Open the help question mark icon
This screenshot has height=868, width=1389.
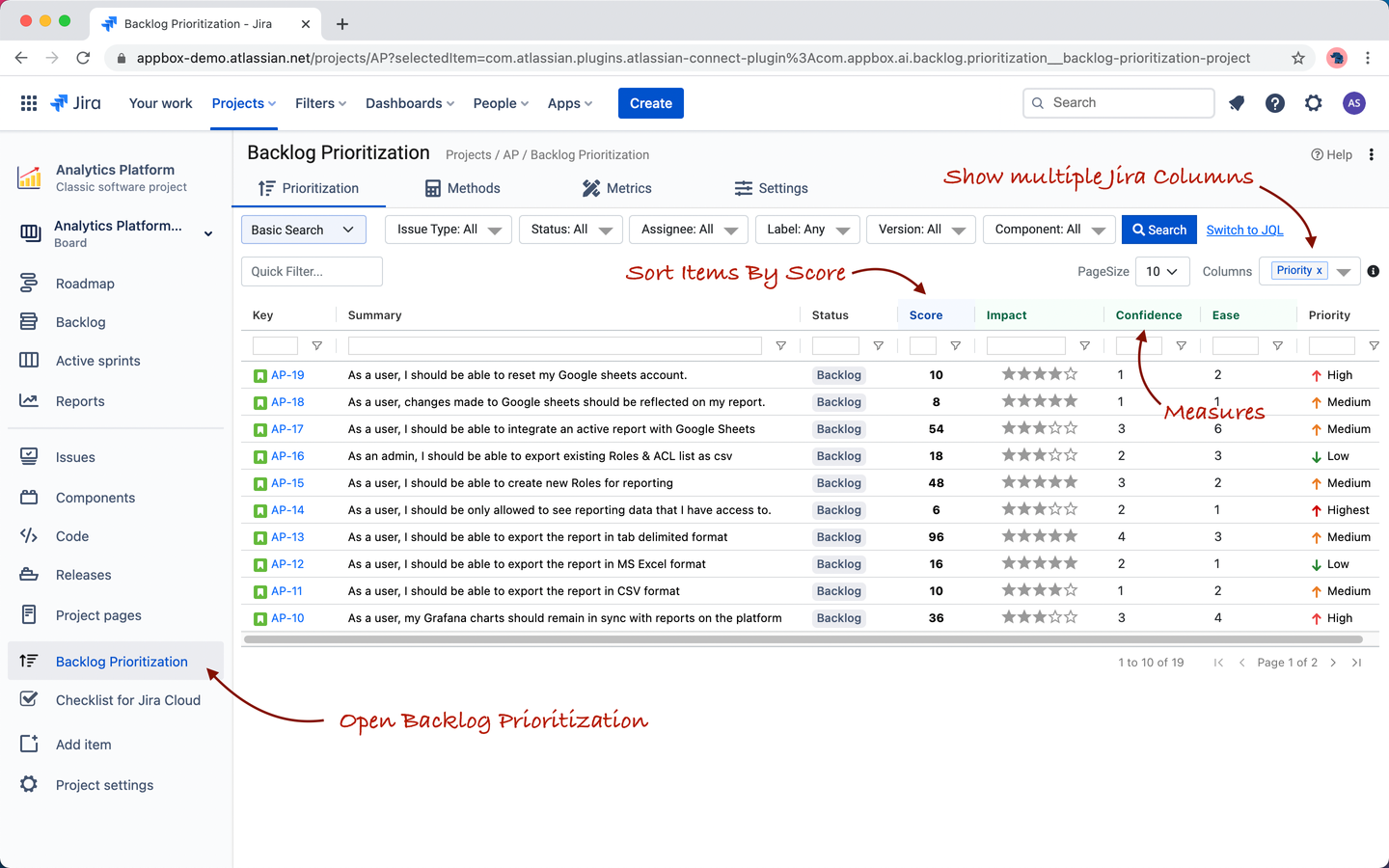point(1275,103)
